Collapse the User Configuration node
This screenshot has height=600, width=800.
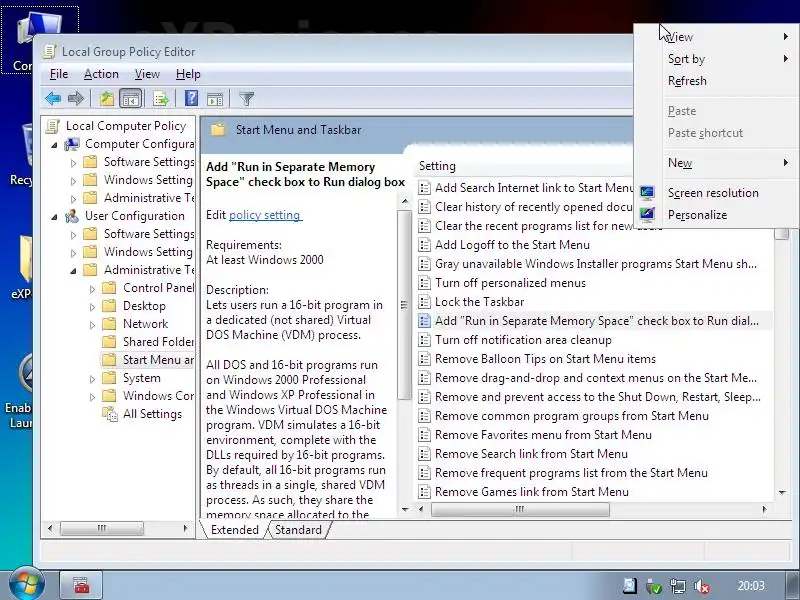click(x=55, y=217)
